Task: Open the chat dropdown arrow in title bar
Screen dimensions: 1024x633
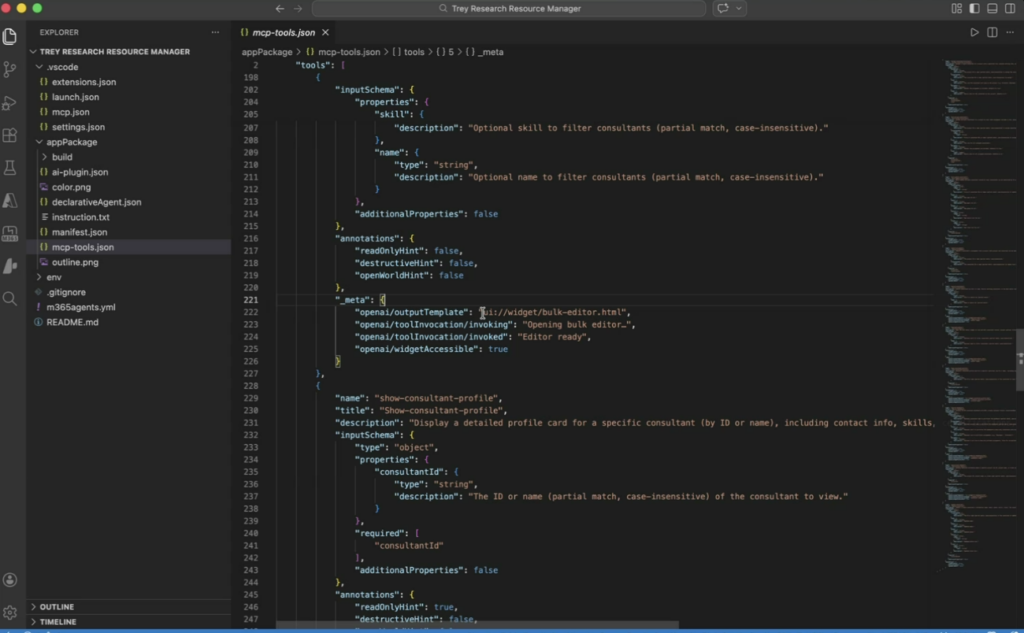Action: click(740, 8)
